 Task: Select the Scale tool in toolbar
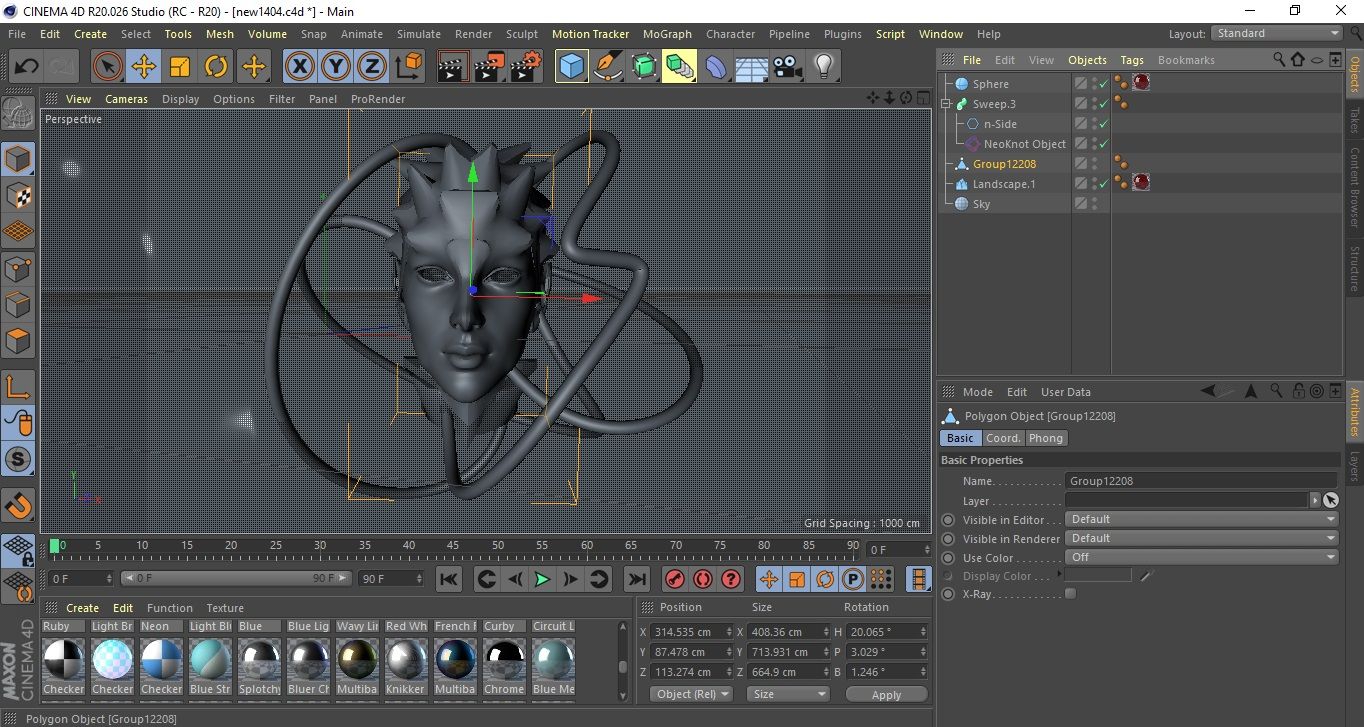coord(180,67)
